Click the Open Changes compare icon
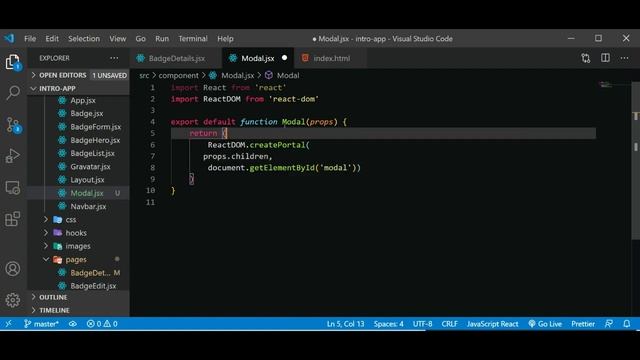Screen dimensions: 640x360 point(586,58)
